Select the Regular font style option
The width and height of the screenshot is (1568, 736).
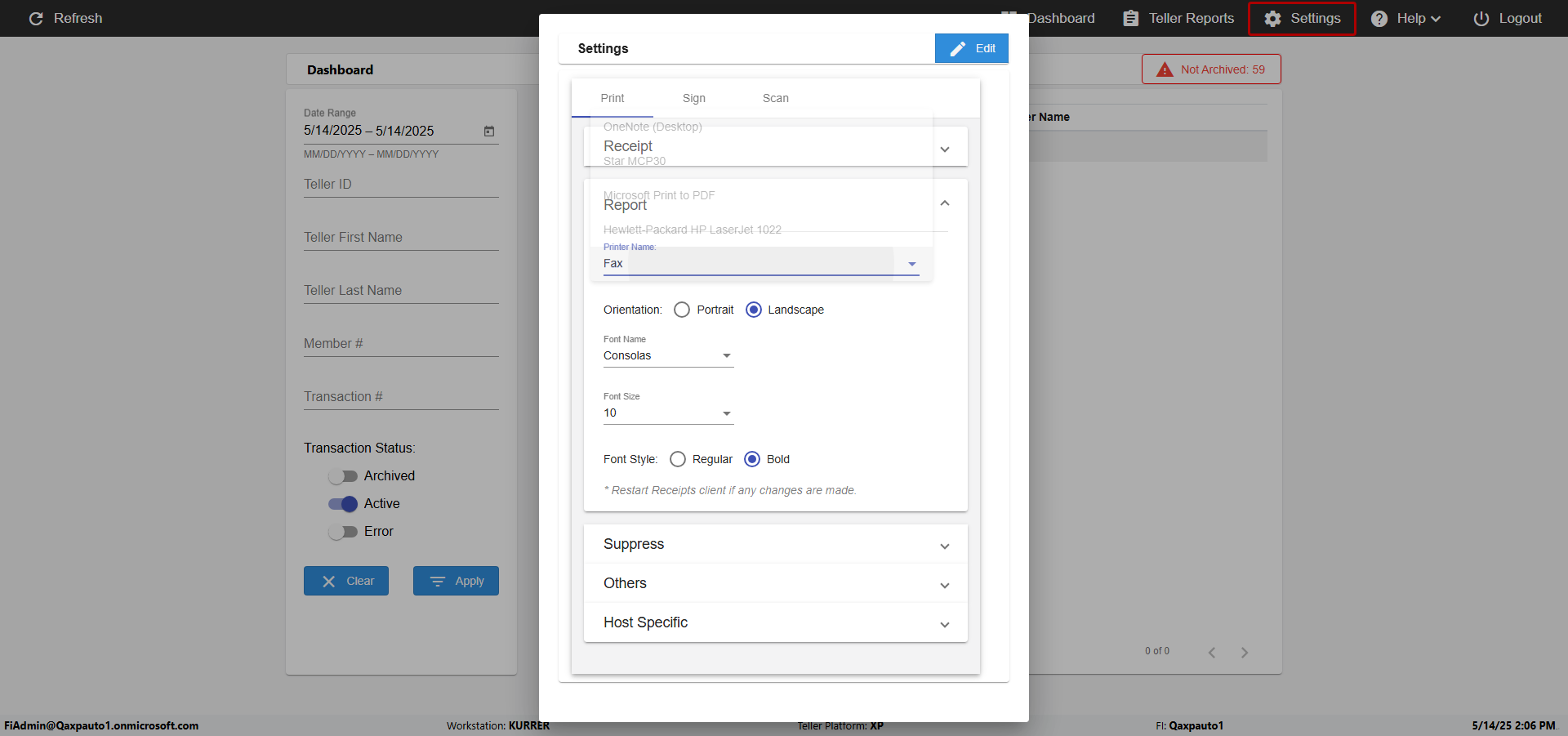point(677,459)
